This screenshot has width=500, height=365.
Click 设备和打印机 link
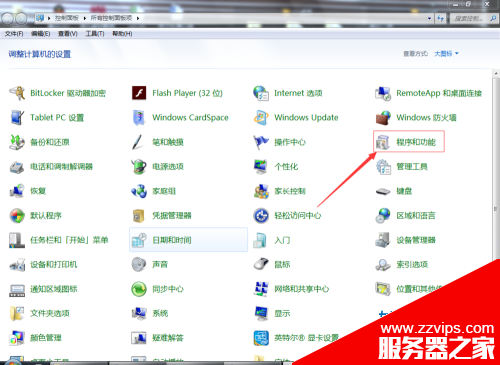pyautogui.click(x=53, y=265)
